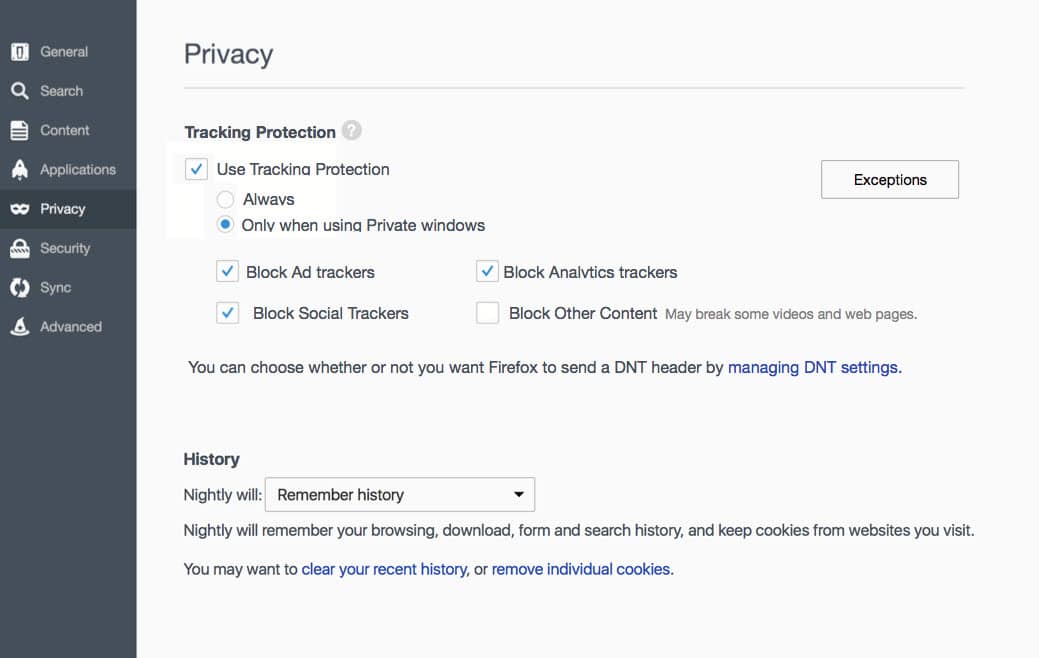1039x658 pixels.
Task: Click the Advanced gauge icon
Action: (20, 326)
